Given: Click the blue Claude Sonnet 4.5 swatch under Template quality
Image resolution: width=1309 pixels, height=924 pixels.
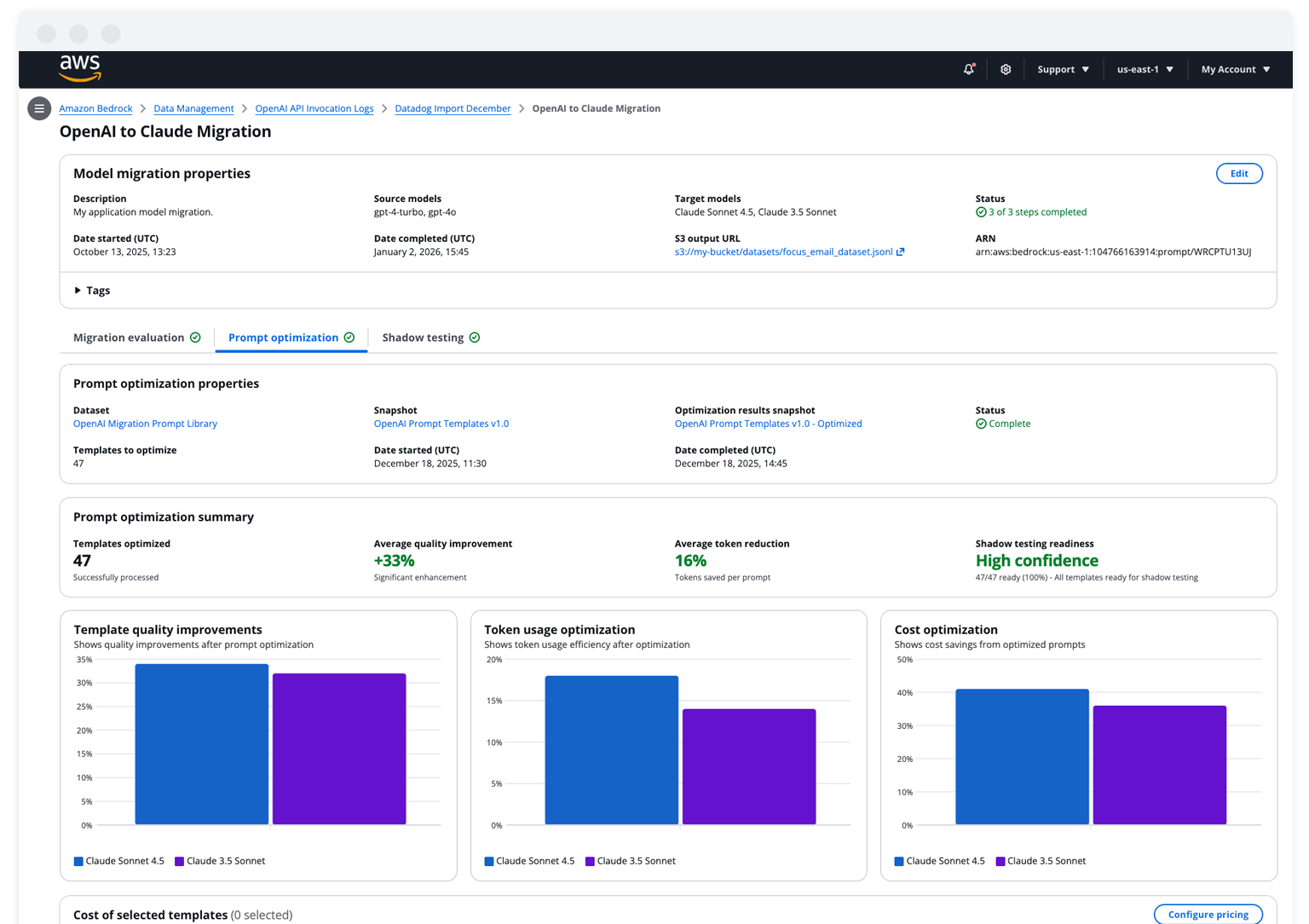Looking at the screenshot, I should point(78,861).
